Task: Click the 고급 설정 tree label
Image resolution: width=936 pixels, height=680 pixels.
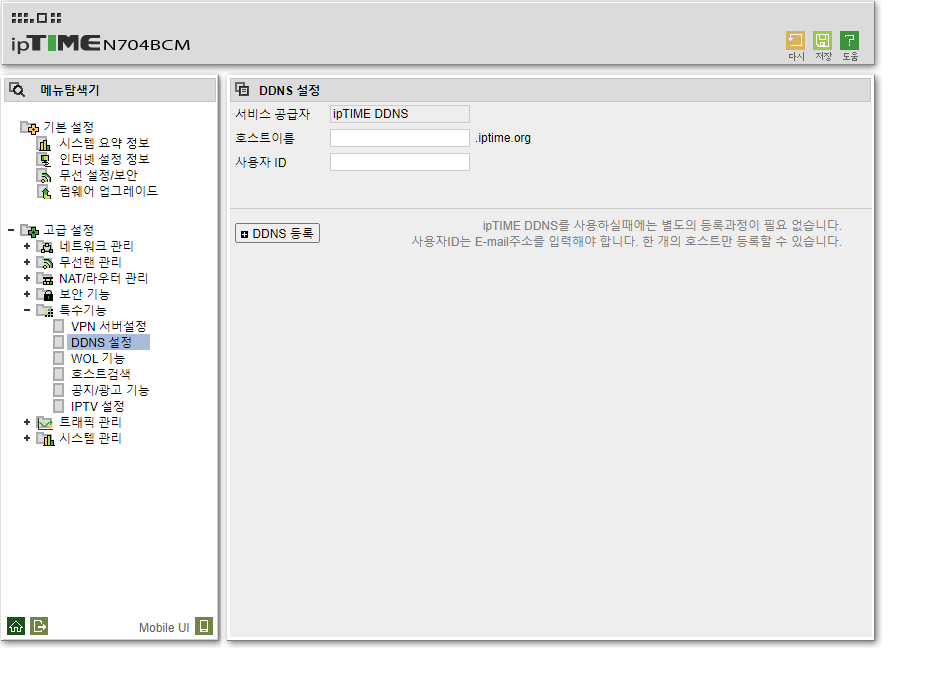Action: [69, 230]
